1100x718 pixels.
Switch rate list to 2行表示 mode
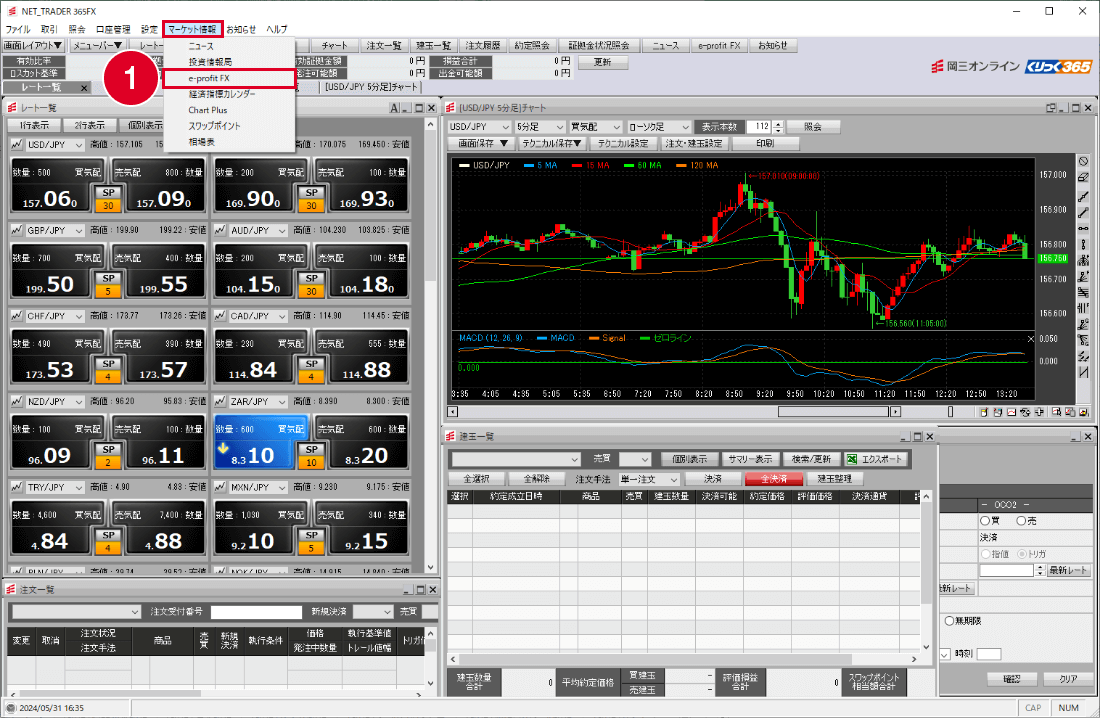pyautogui.click(x=90, y=126)
